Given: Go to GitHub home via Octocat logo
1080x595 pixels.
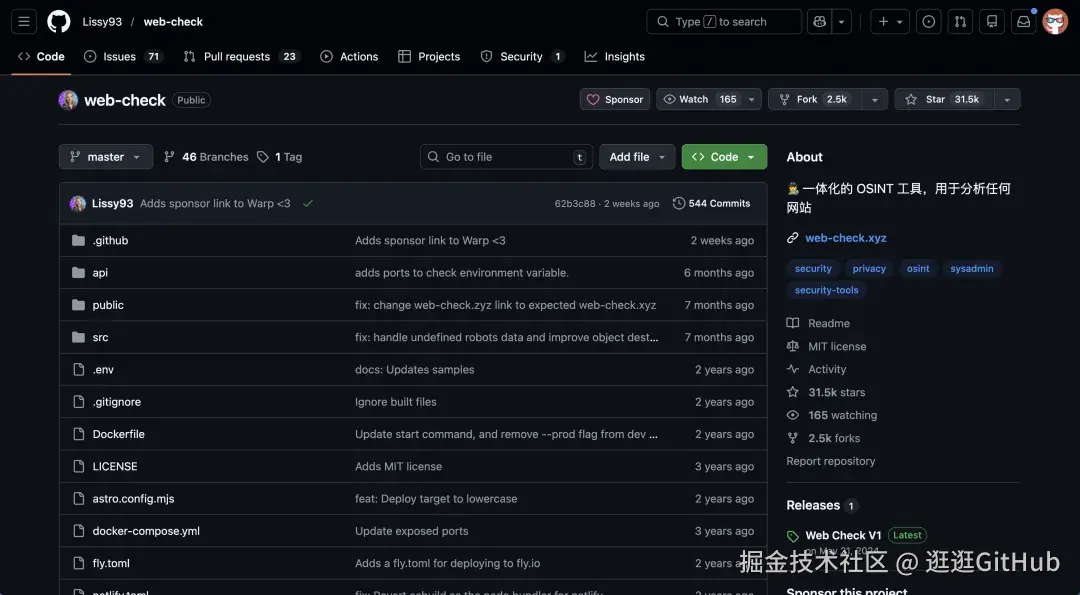Looking at the screenshot, I should coord(59,22).
